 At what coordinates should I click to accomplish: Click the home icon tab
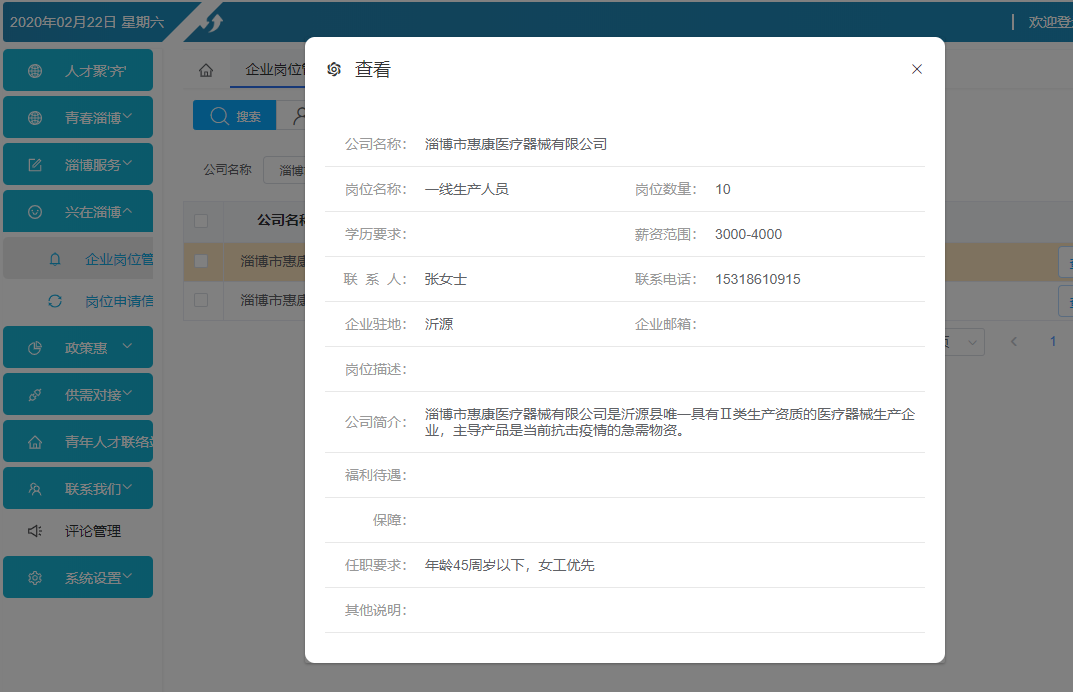(x=206, y=70)
